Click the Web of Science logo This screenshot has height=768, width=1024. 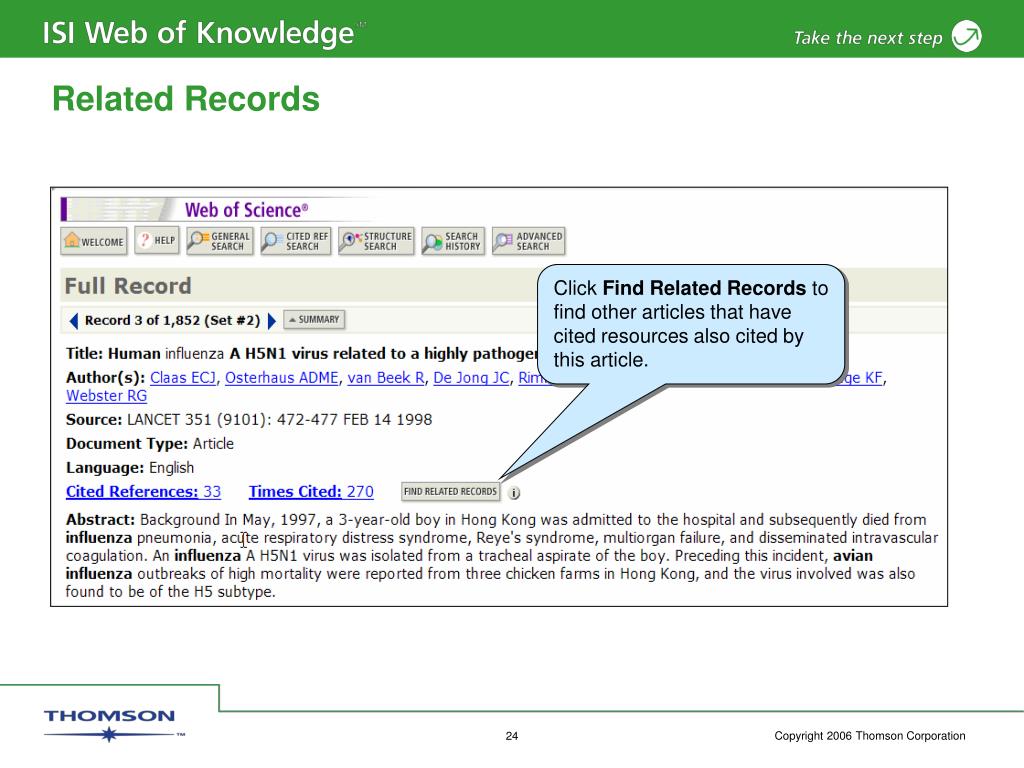[x=246, y=210]
